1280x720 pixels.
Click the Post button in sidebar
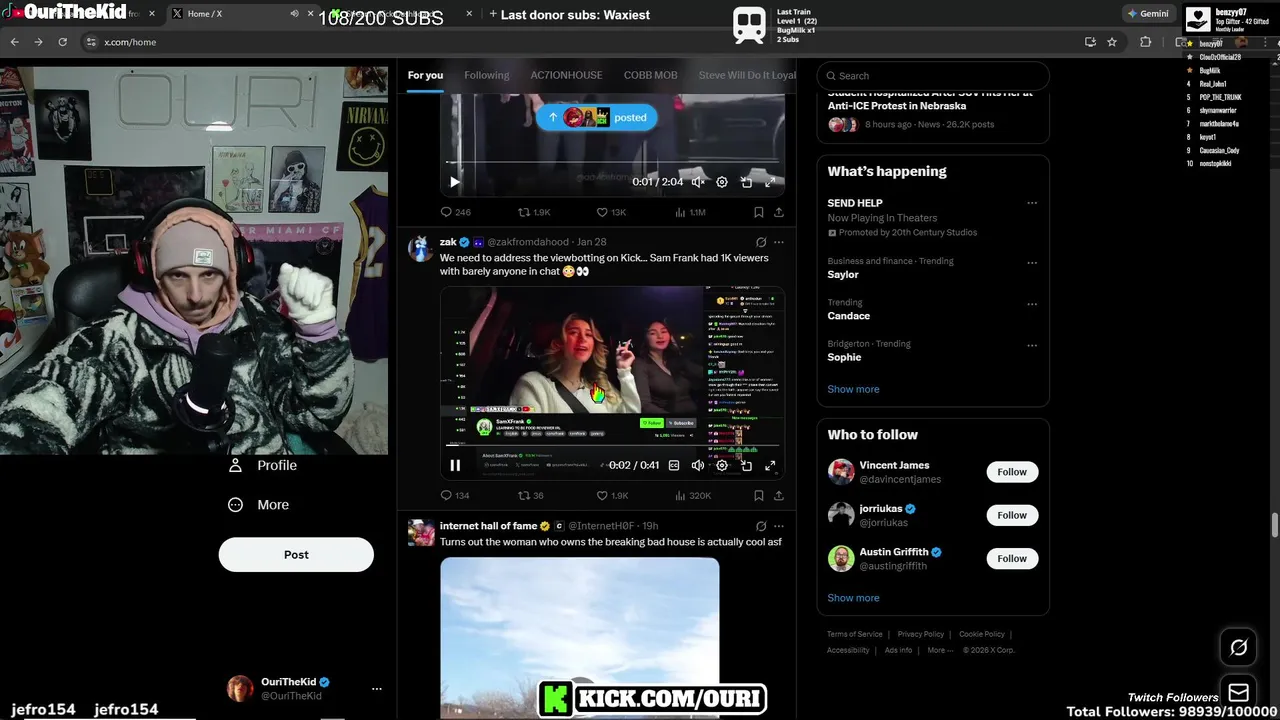coord(296,555)
